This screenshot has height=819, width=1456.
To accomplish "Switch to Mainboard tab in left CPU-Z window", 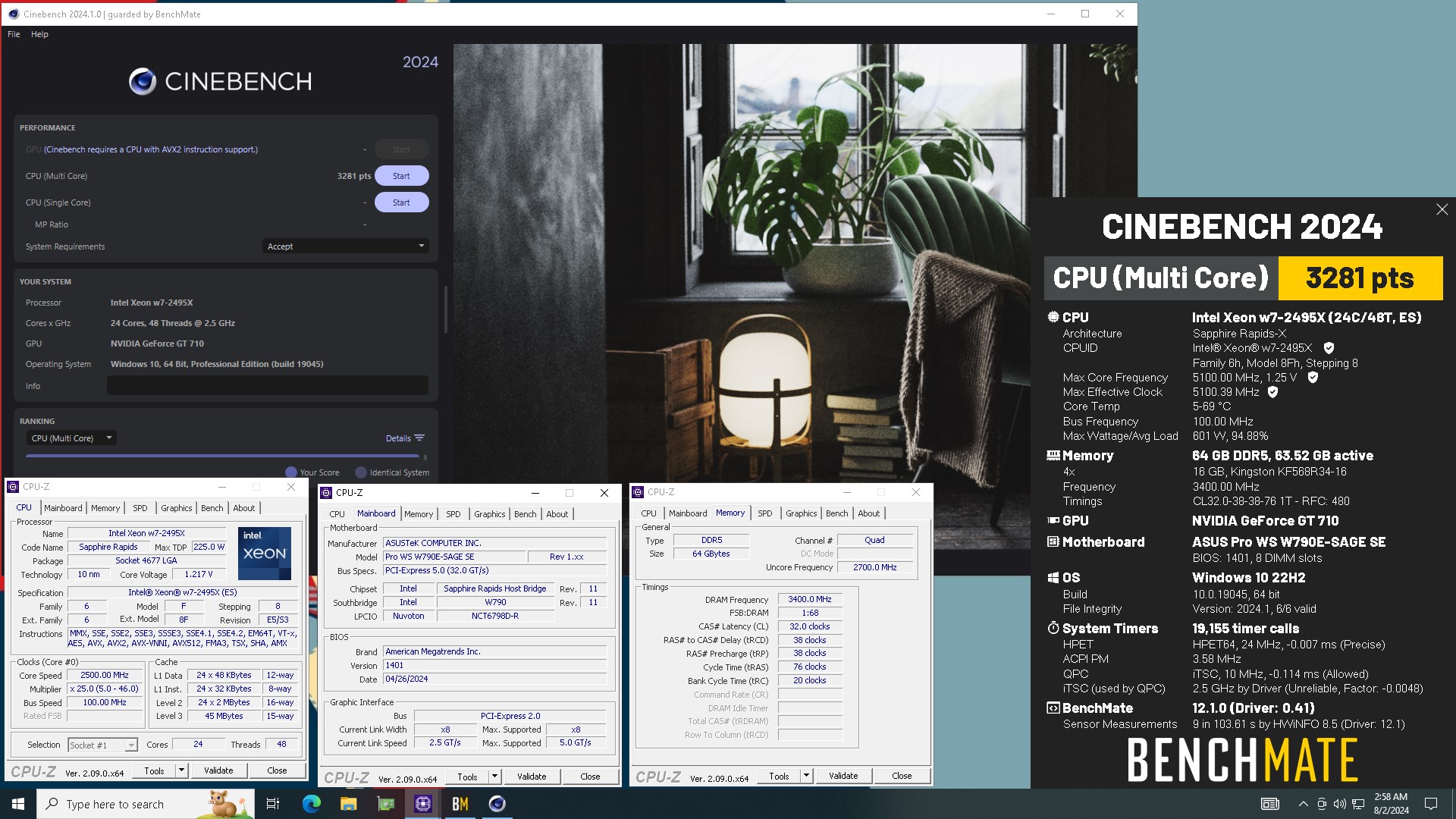I will coord(63,508).
